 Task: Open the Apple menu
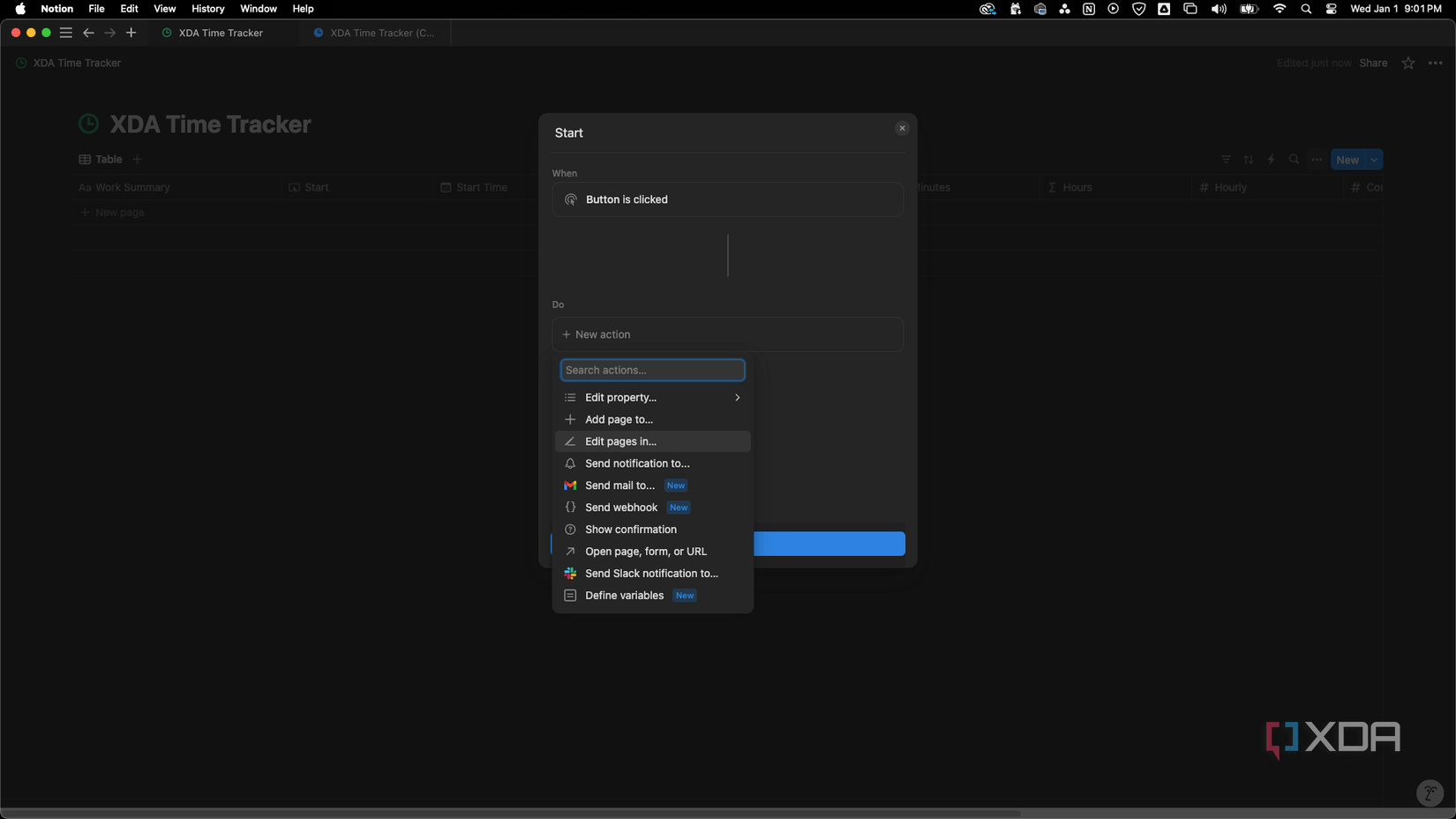pos(20,9)
